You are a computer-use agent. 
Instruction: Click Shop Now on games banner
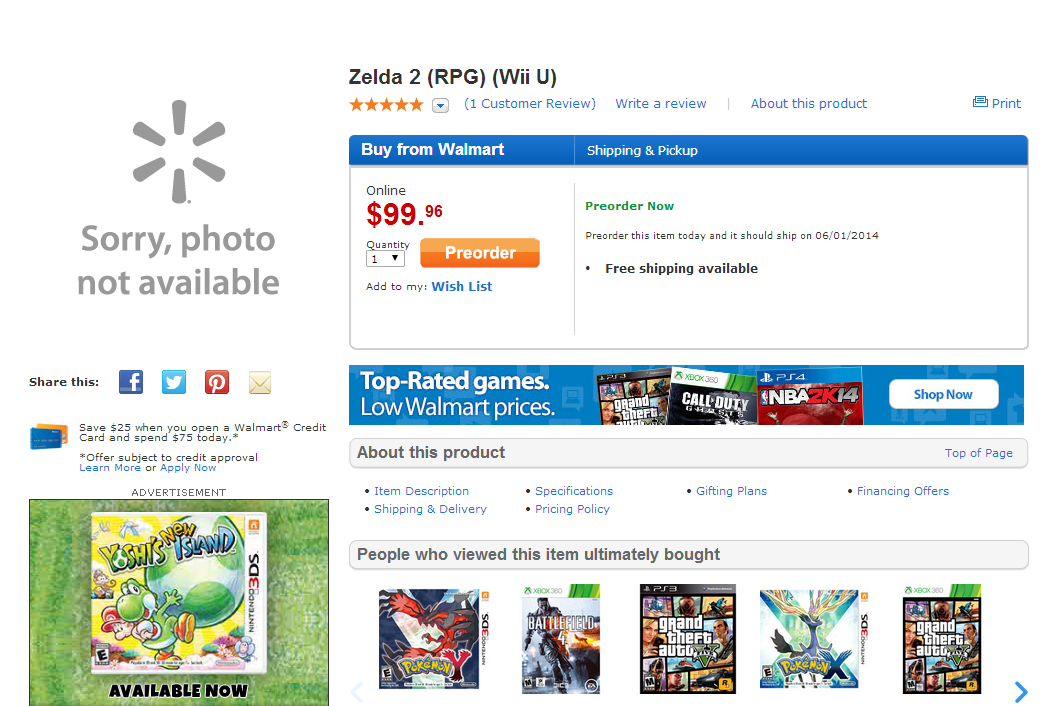coord(943,394)
